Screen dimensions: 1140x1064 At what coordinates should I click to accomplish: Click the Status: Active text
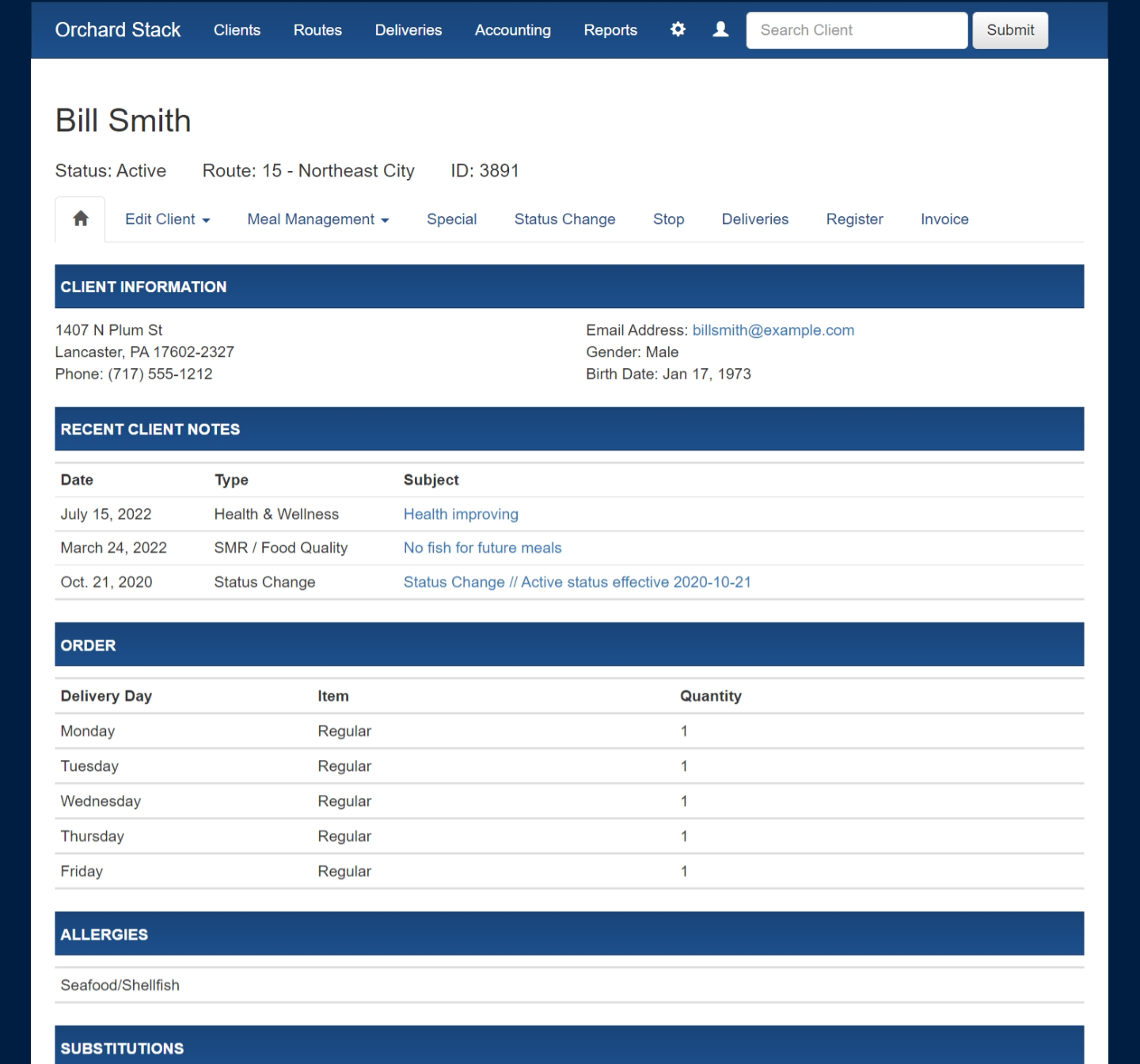111,171
